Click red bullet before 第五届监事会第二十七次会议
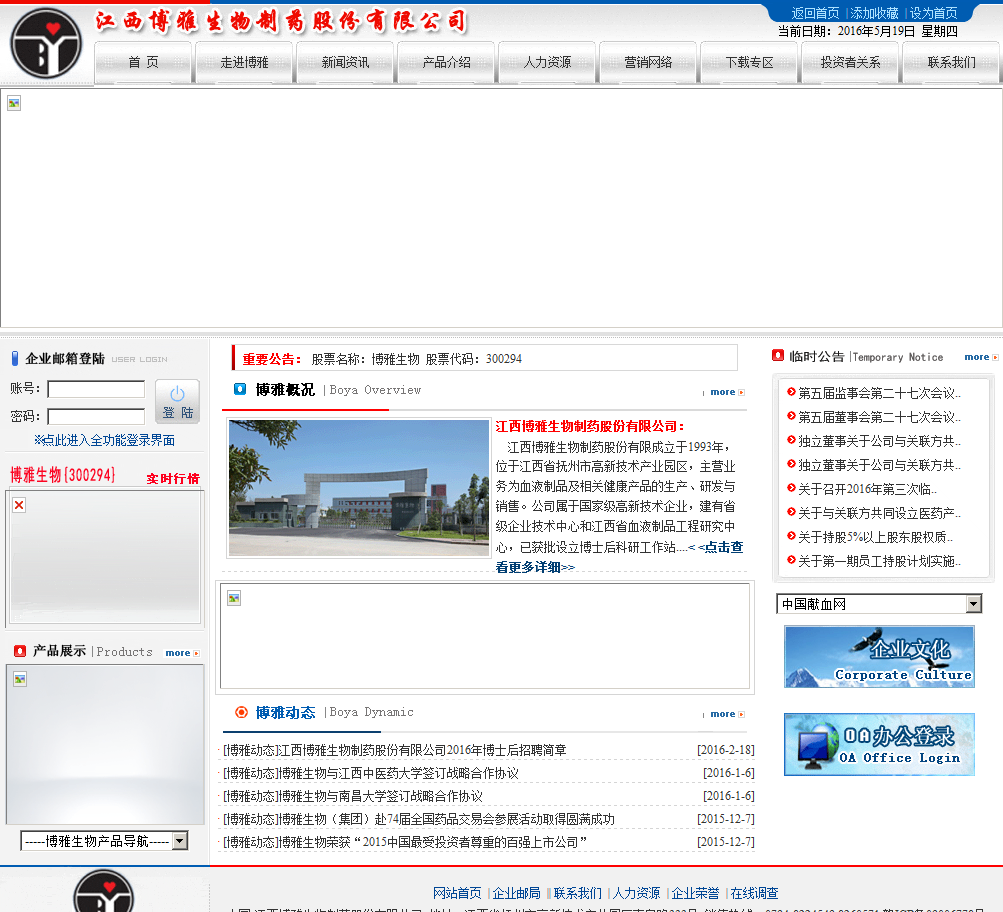This screenshot has height=912, width=1003. (791, 392)
